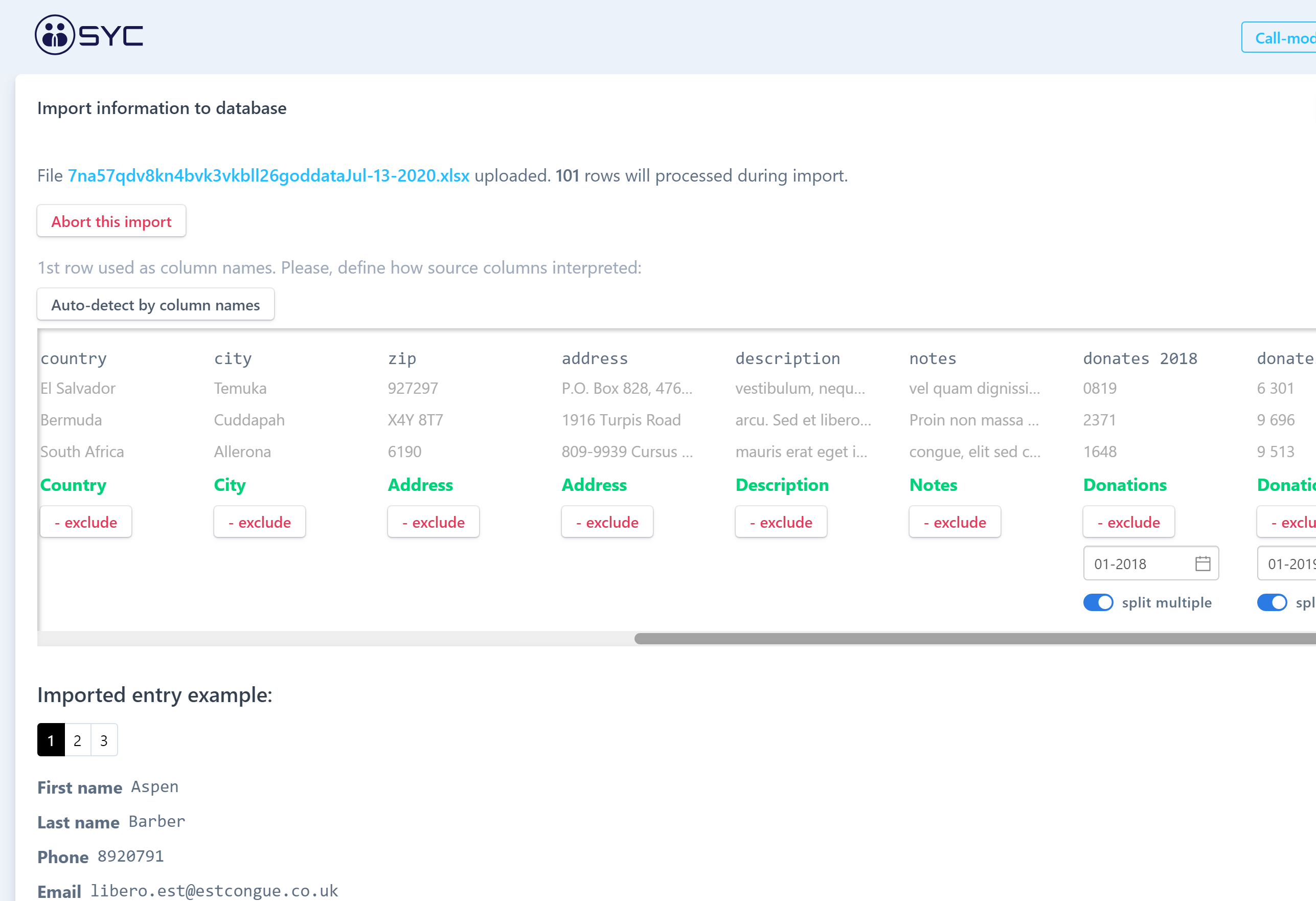The height and width of the screenshot is (901, 1316).
Task: Click the SYC logo
Action: click(x=88, y=35)
